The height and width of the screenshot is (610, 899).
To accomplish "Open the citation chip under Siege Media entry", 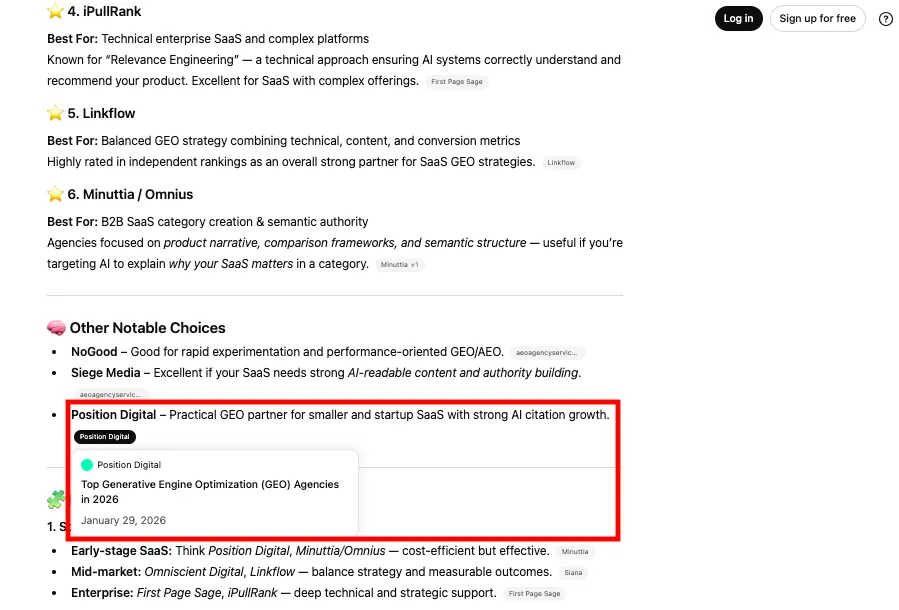I will click(x=110, y=395).
